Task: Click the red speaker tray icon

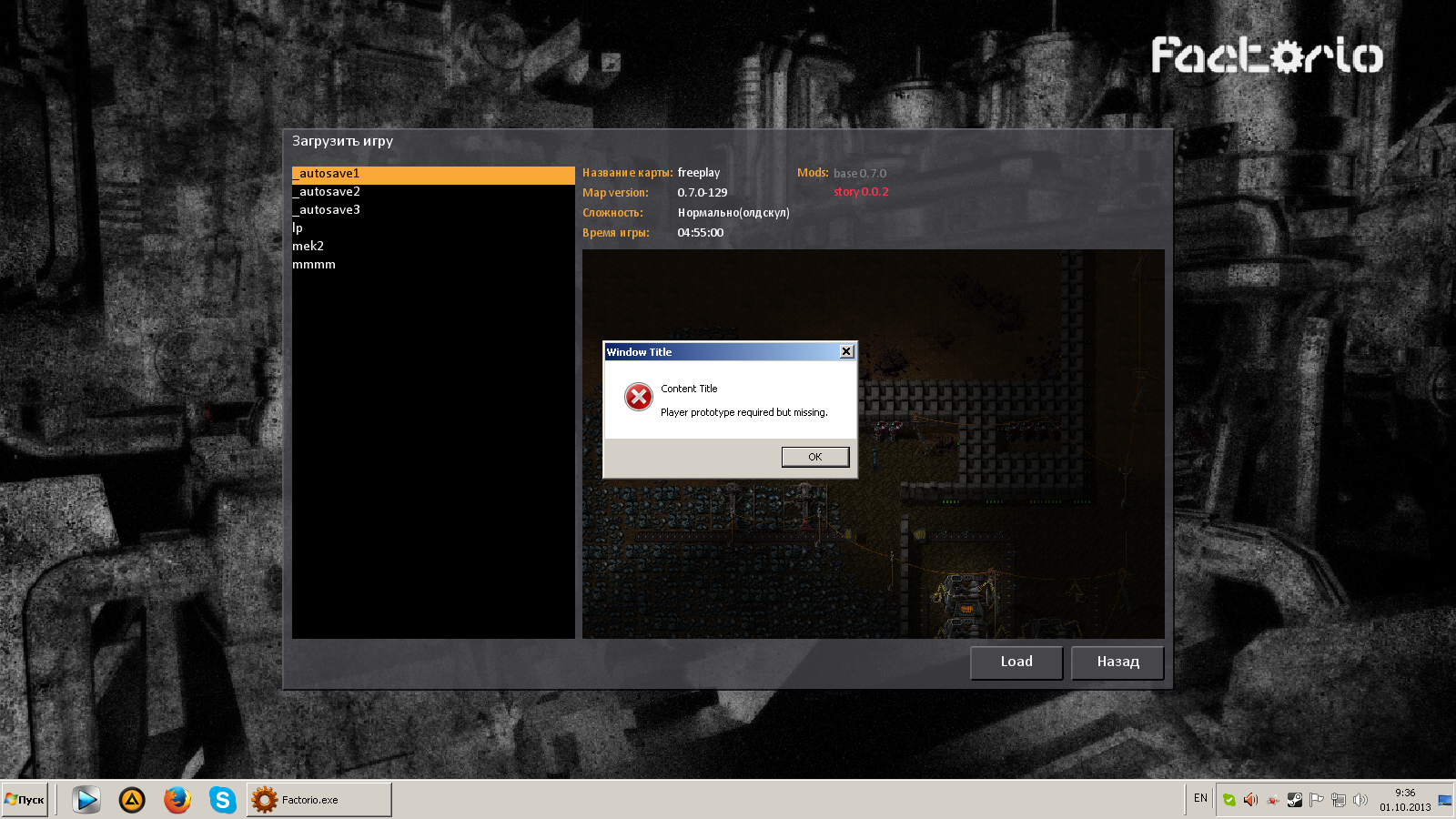Action: point(1251,800)
